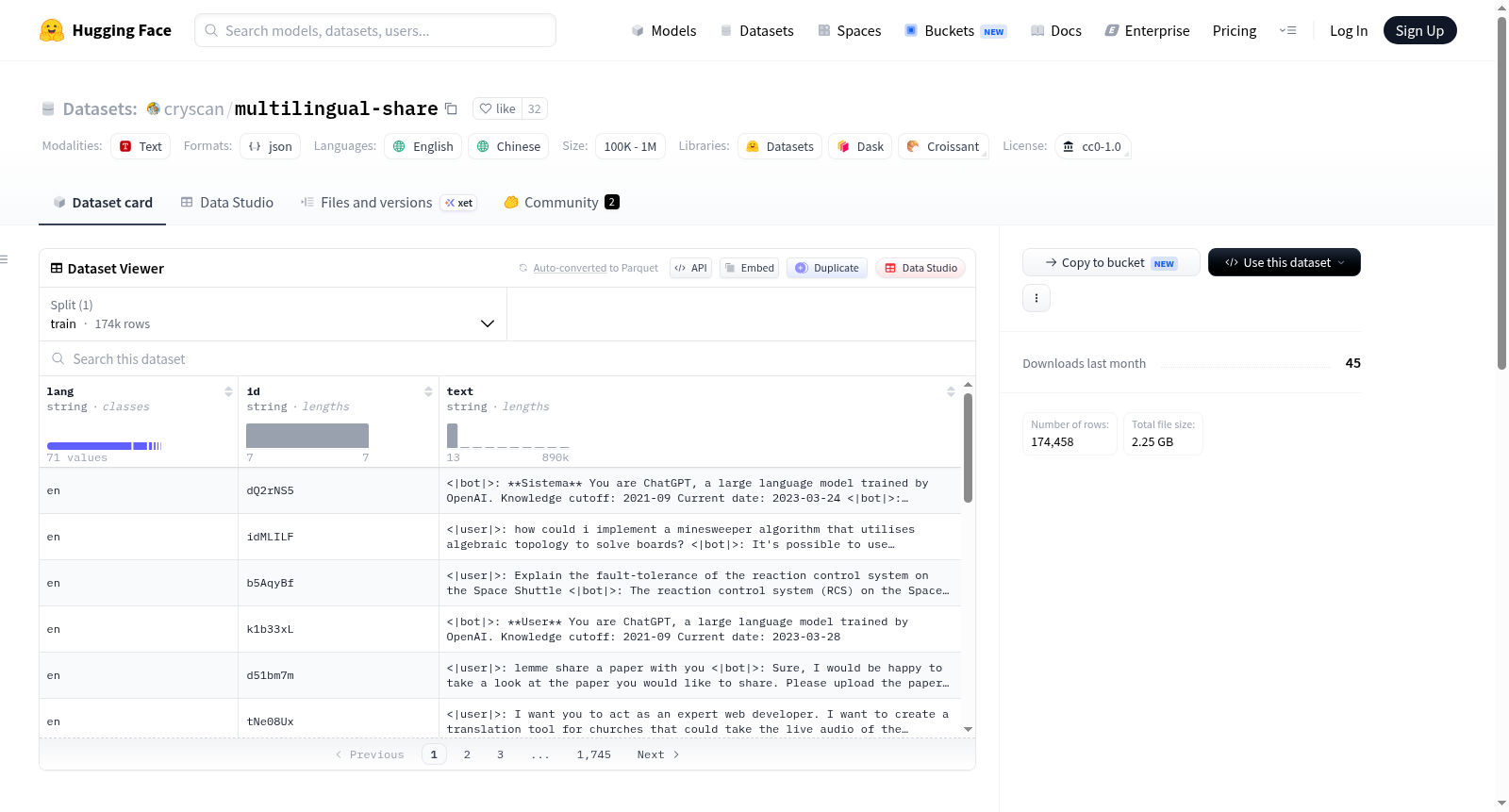Copy dataset name with the copy icon
Screen dimensions: 1509x812
(x=451, y=108)
